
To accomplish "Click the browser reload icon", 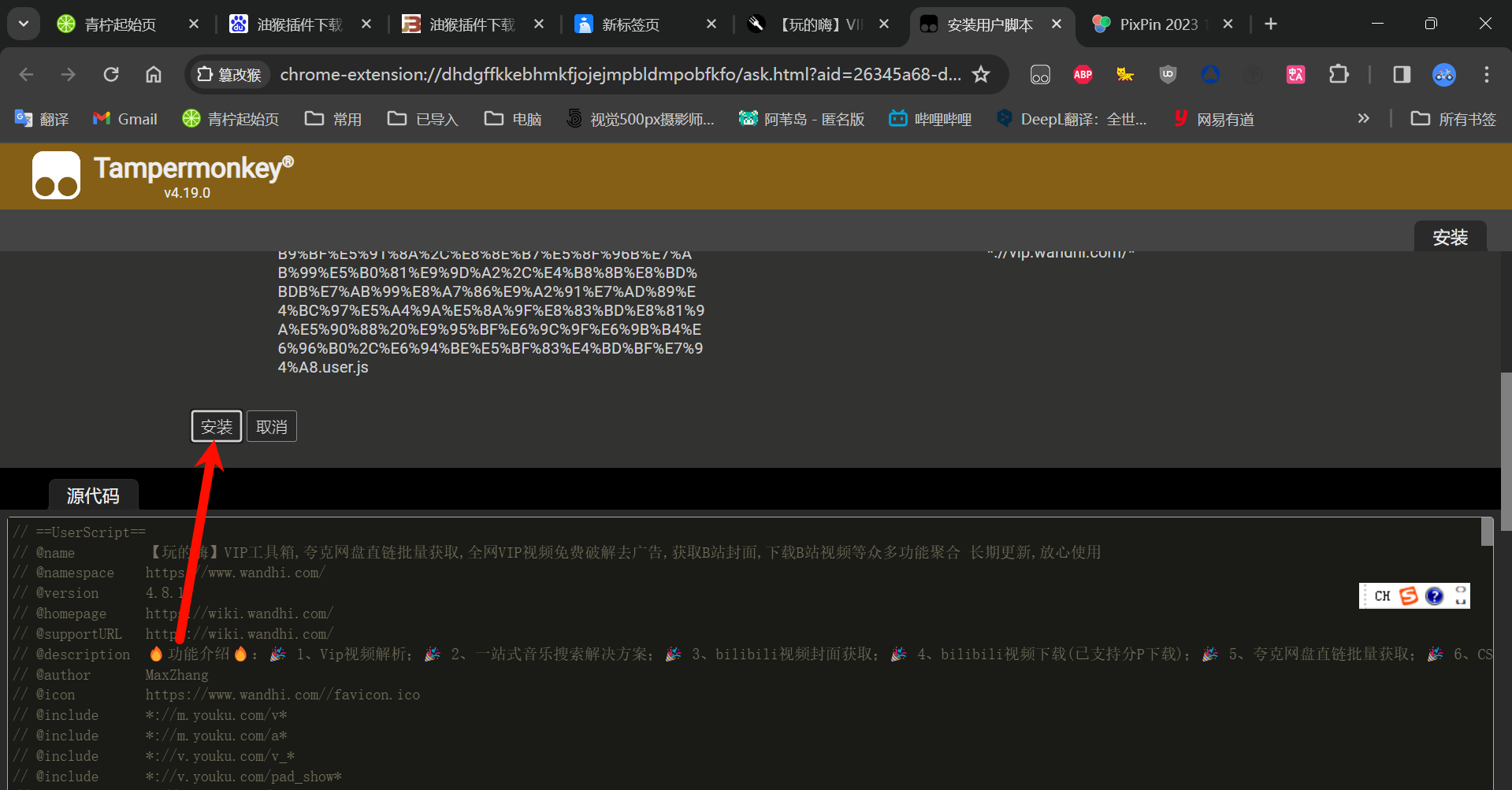I will coord(111,75).
